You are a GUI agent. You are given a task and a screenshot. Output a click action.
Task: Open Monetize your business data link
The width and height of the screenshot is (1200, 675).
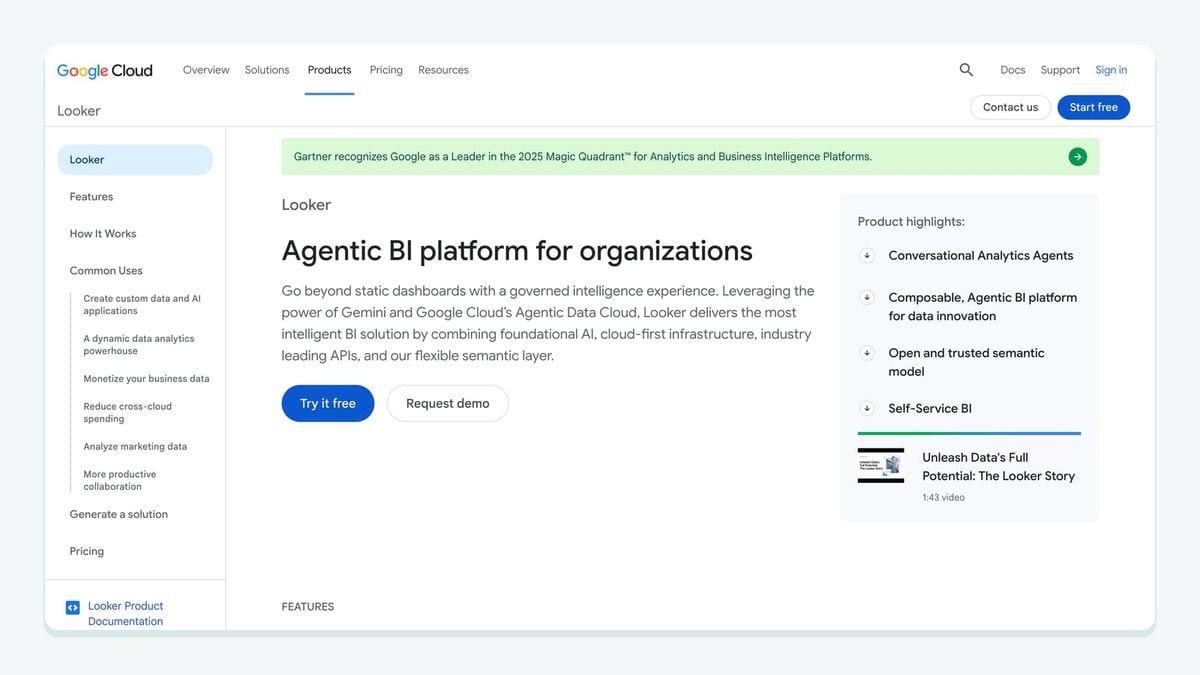coord(146,379)
